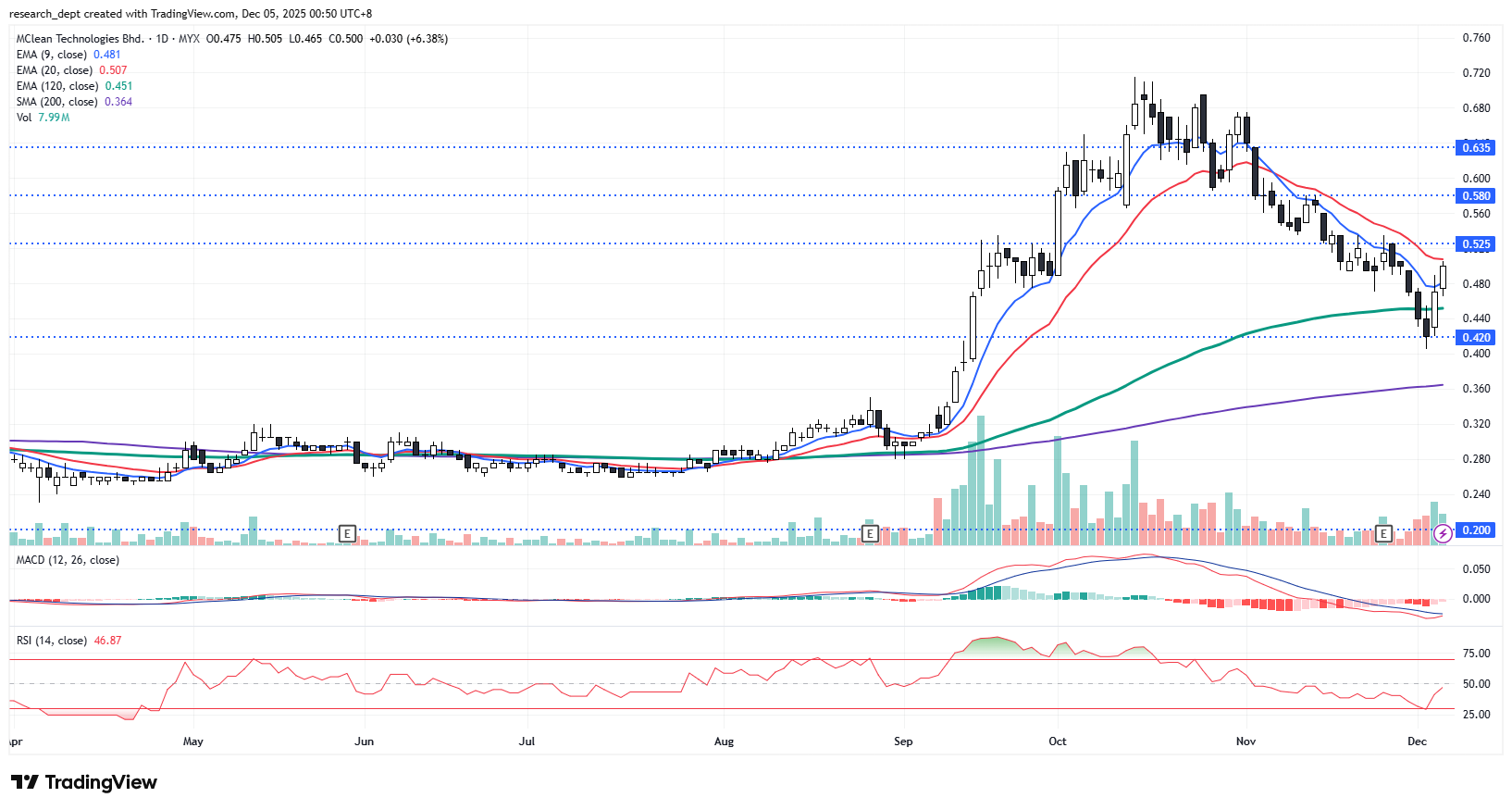Select the 0.420 price level label

click(1476, 337)
